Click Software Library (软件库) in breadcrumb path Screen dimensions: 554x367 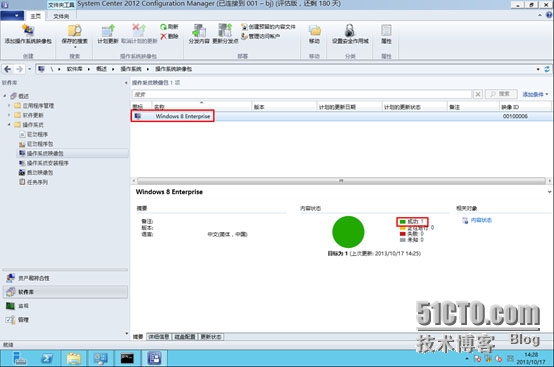75,69
